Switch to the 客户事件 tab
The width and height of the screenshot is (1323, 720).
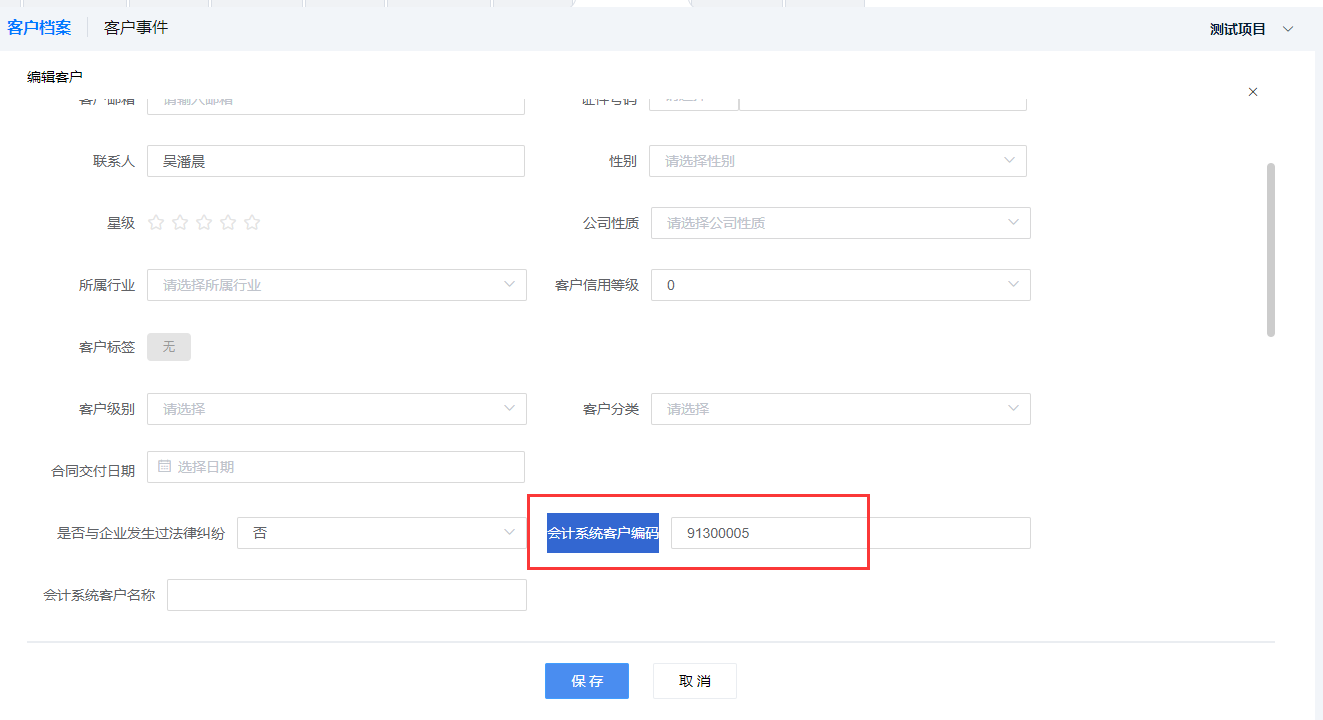click(136, 28)
